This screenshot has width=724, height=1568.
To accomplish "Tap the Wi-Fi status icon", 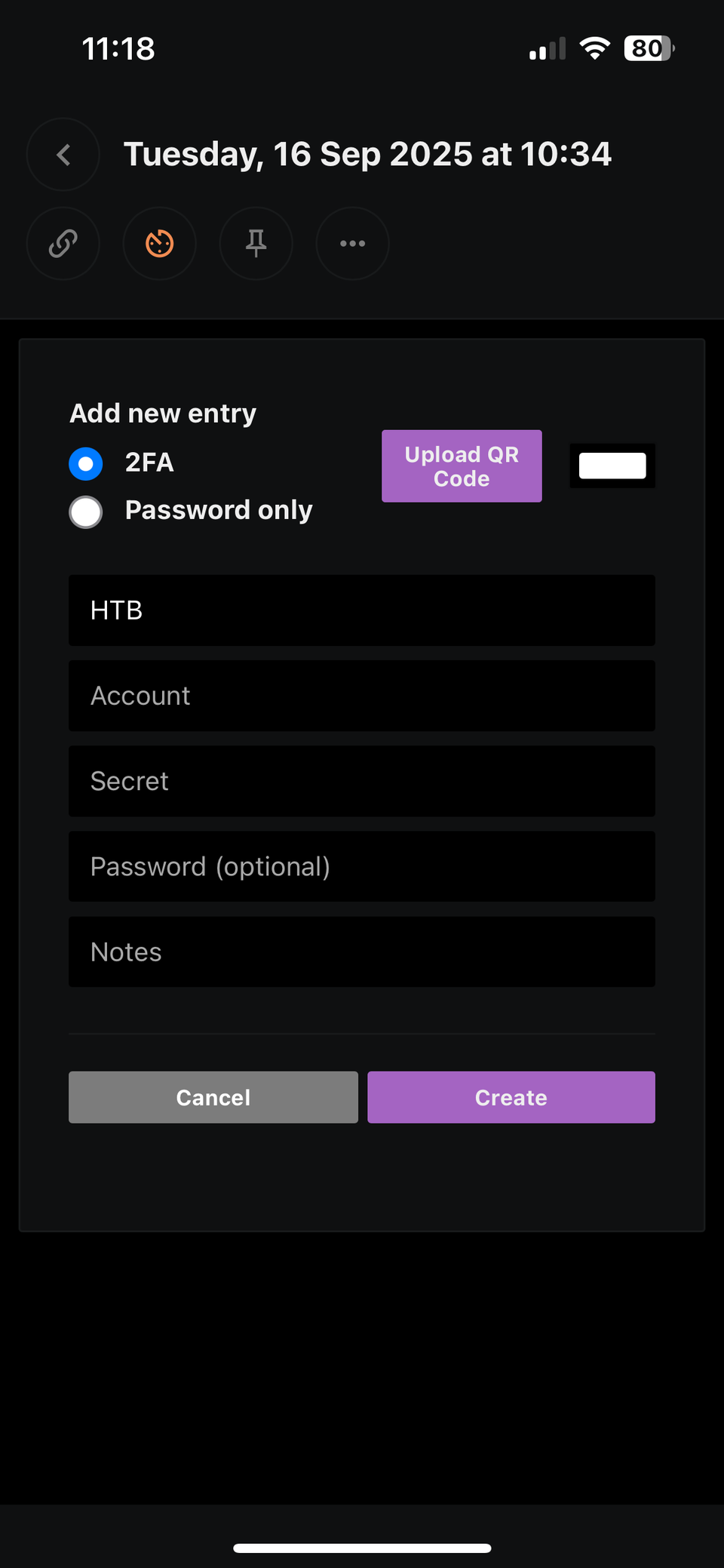I will click(x=594, y=49).
